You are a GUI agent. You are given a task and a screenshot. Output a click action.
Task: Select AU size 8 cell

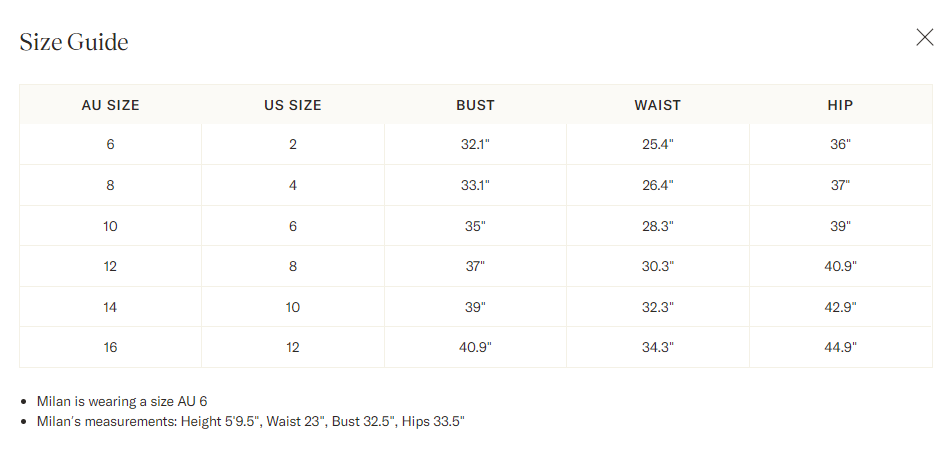[110, 185]
